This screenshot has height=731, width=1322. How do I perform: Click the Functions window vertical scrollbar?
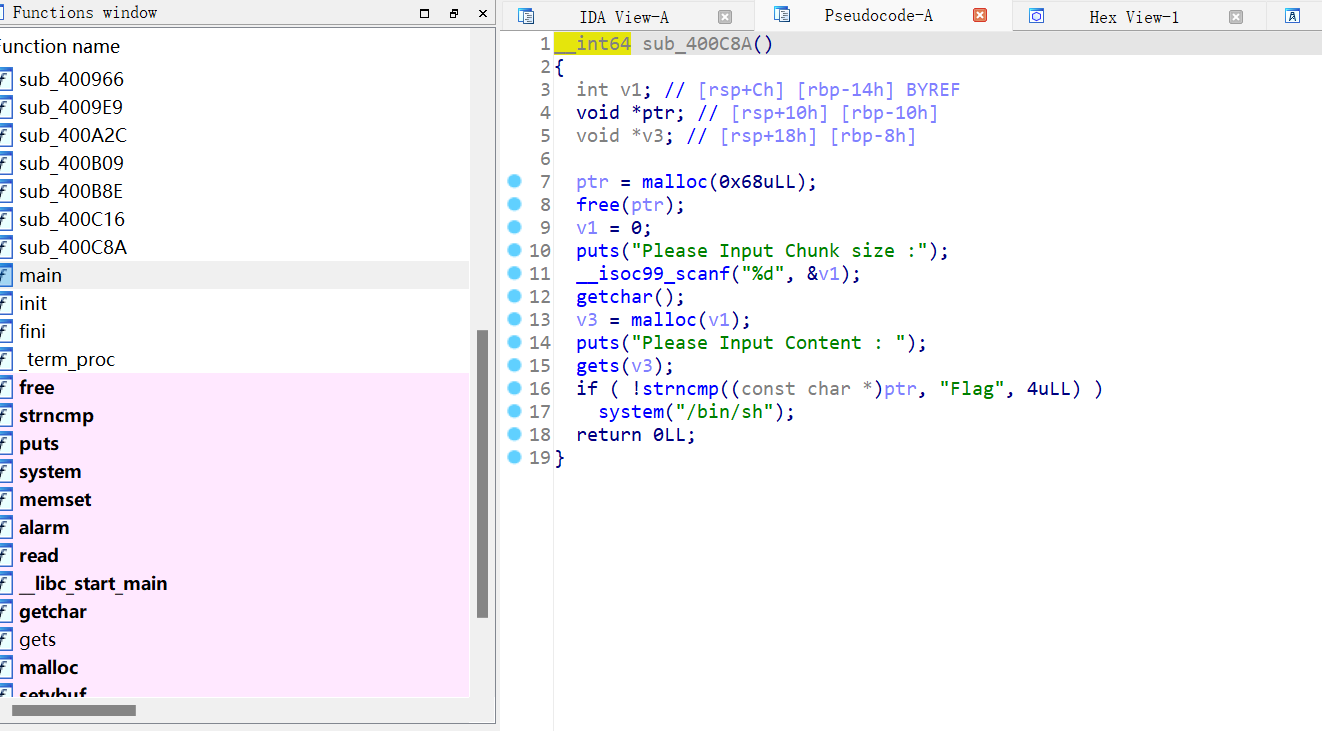coord(483,474)
